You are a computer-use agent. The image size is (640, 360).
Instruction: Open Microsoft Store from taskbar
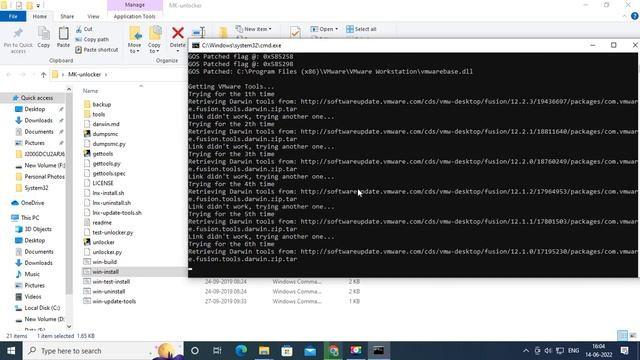(287, 351)
